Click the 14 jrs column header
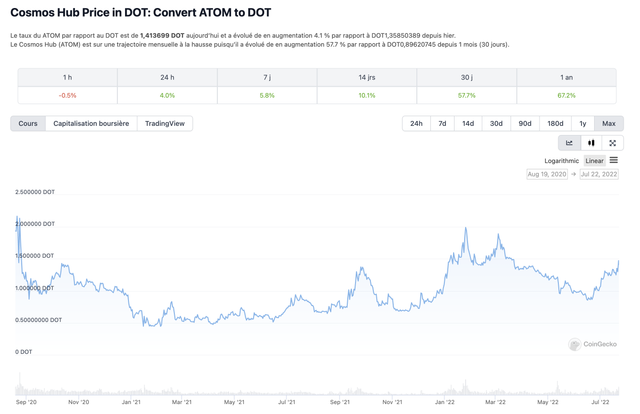The height and width of the screenshot is (414, 640). click(367, 78)
